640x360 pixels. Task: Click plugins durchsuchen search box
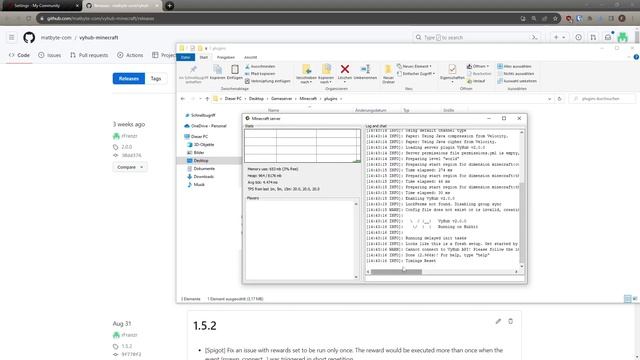[602, 99]
